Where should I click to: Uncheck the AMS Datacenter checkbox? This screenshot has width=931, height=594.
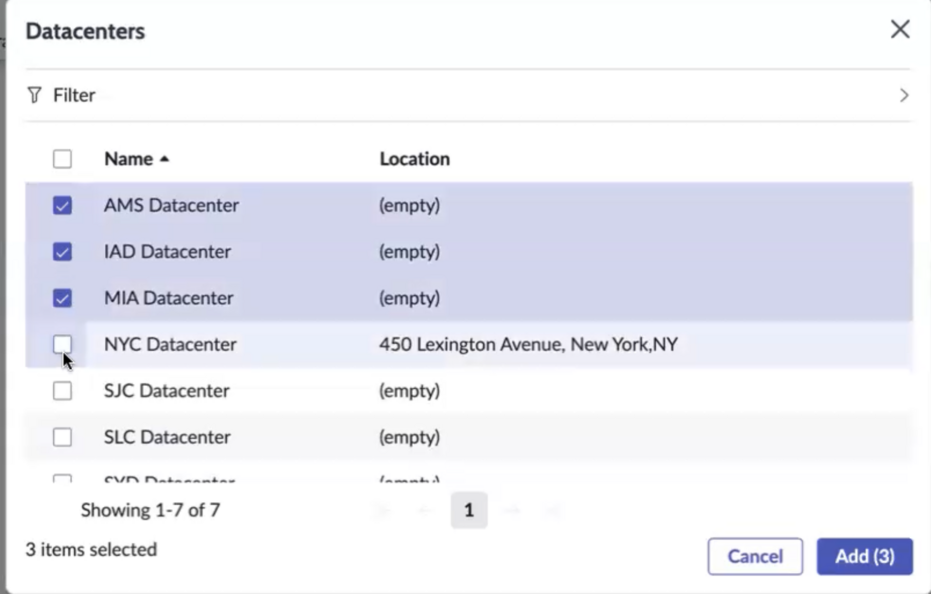[x=62, y=206]
